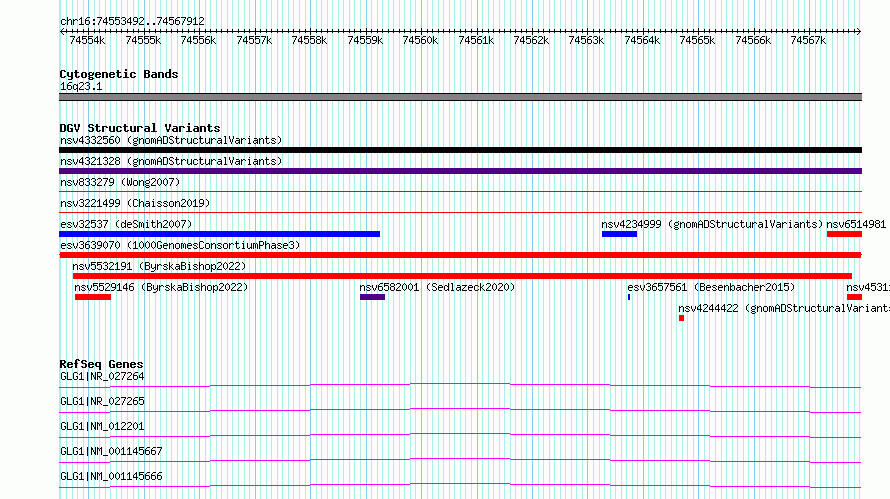Viewport: 890px width, 499px height.
Task: Click the red nsv5532191 variant bar
Action: pos(462,276)
